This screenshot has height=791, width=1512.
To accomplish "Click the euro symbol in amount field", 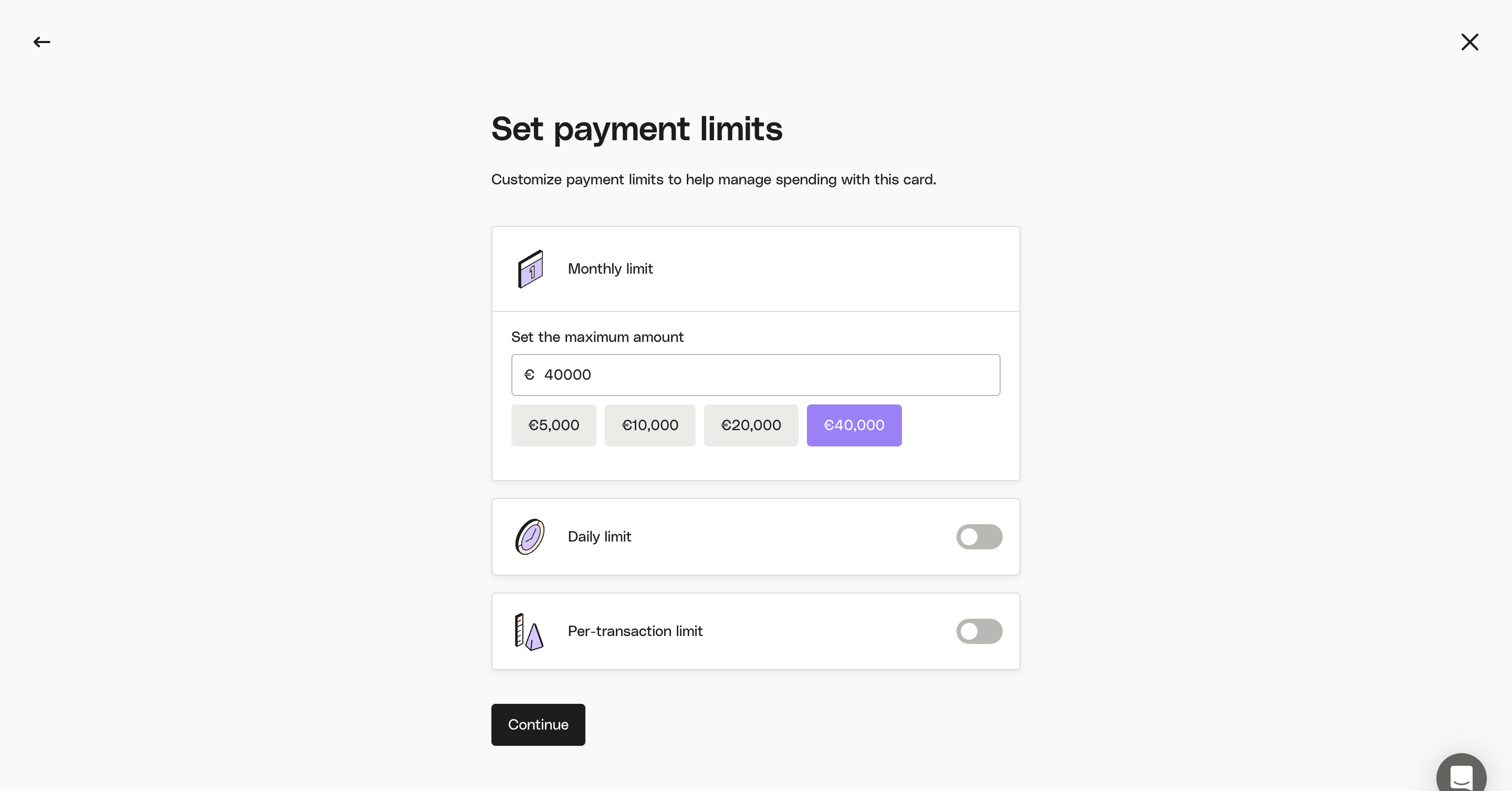I will (529, 374).
